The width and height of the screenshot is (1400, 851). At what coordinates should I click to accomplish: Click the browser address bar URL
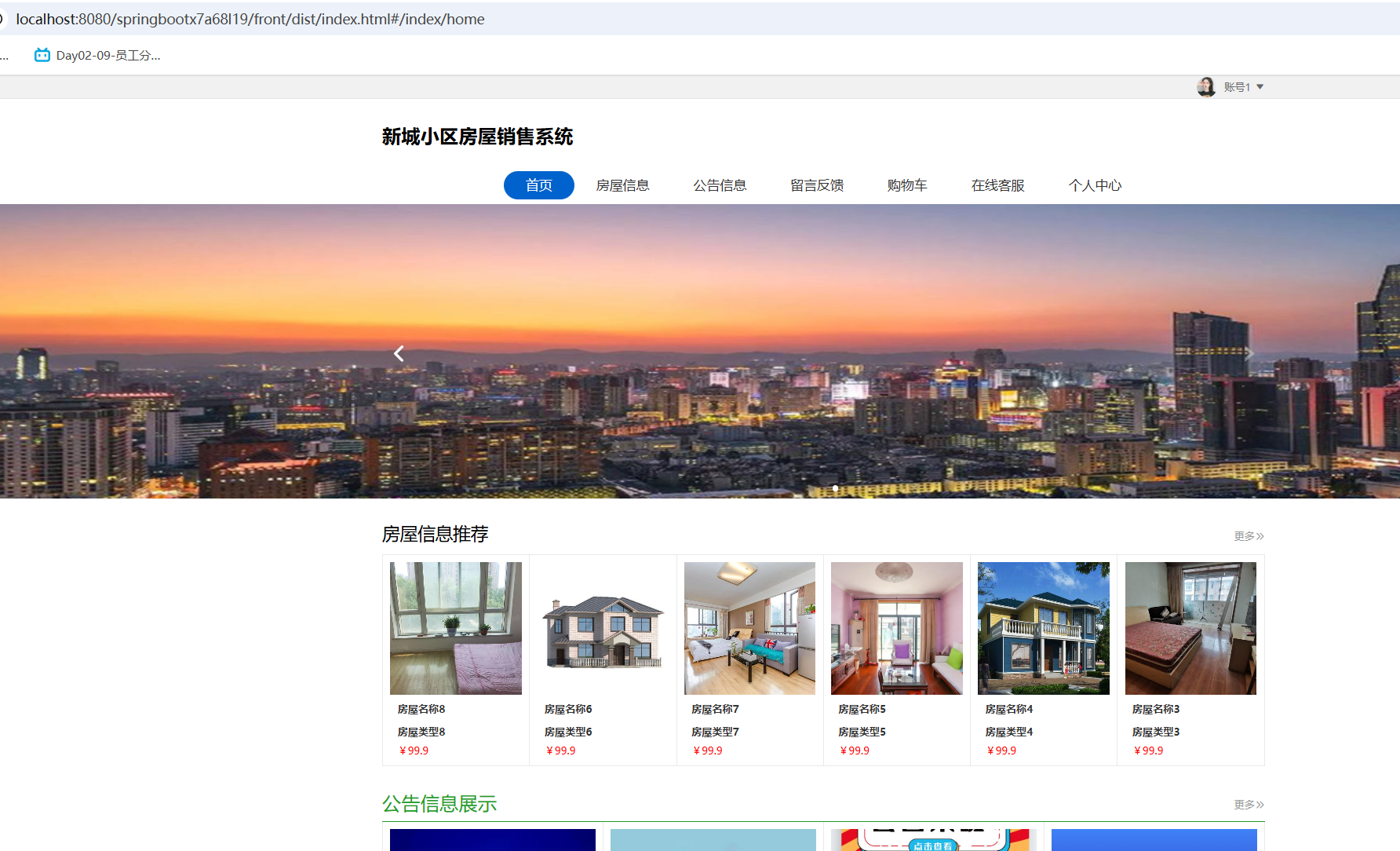point(250,19)
